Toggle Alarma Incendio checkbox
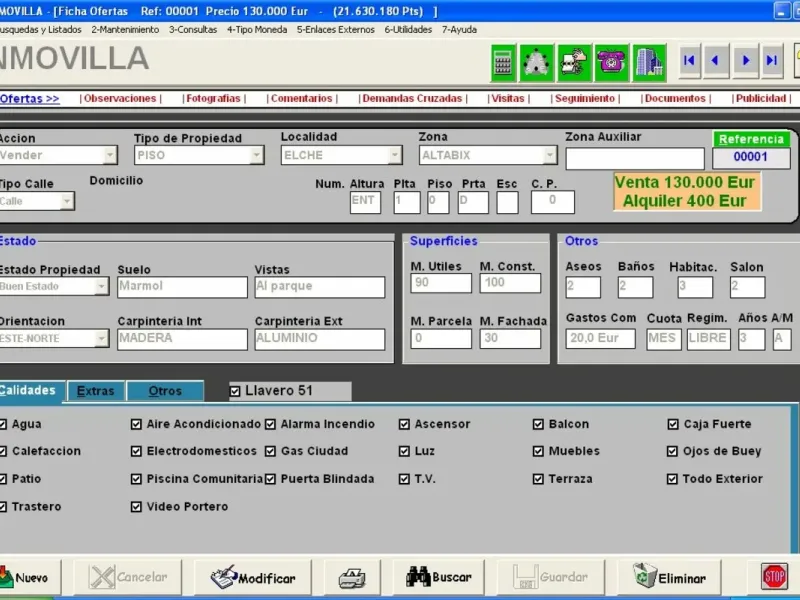800x600 pixels. pos(270,424)
